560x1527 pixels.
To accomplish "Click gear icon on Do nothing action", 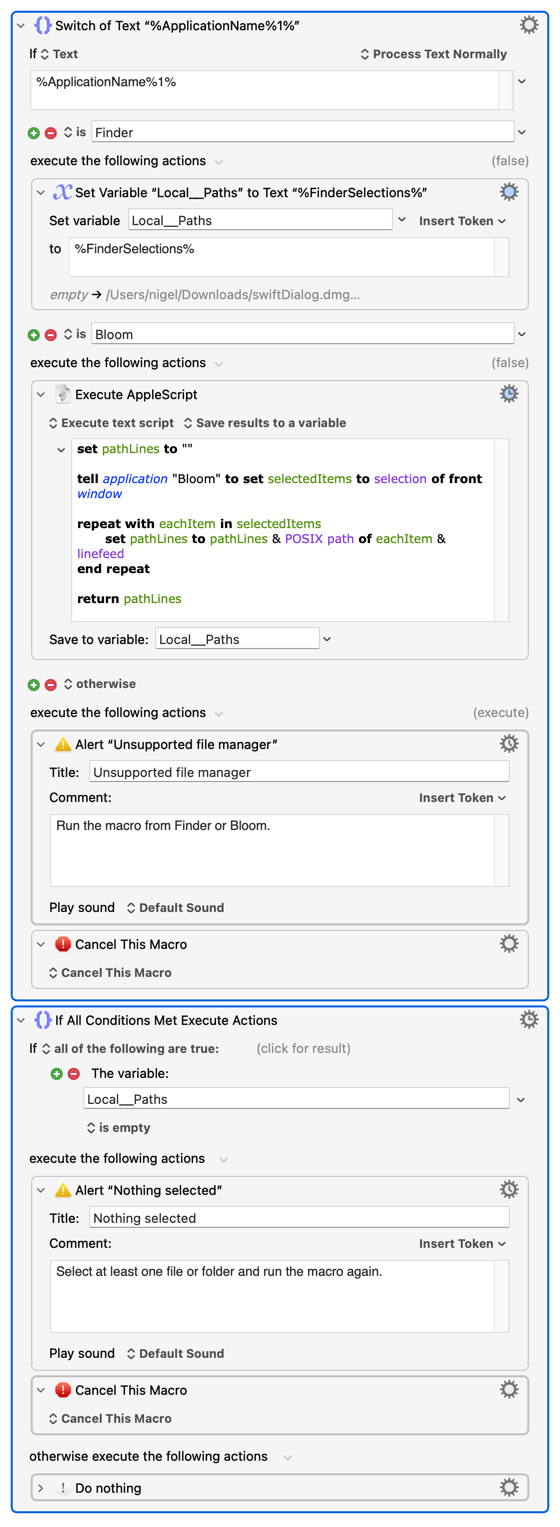I will pos(509,1488).
